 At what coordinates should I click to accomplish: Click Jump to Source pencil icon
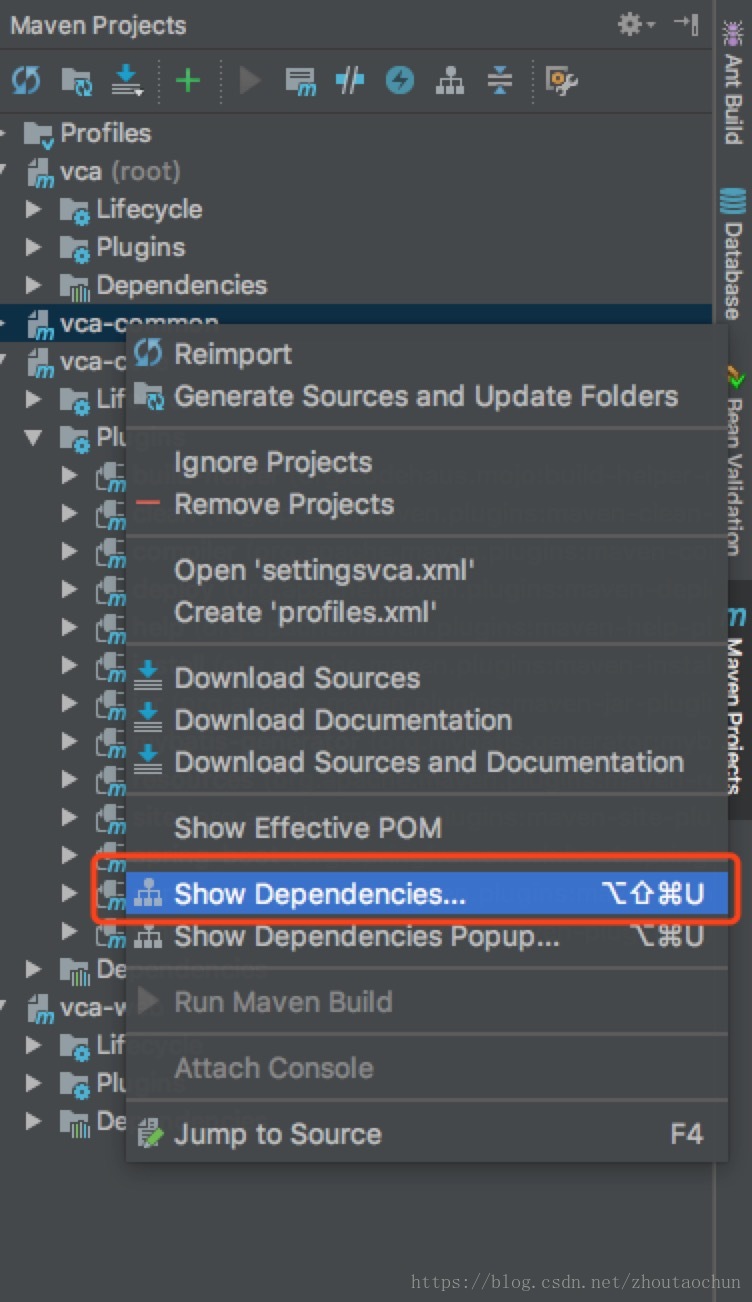pyautogui.click(x=149, y=1134)
